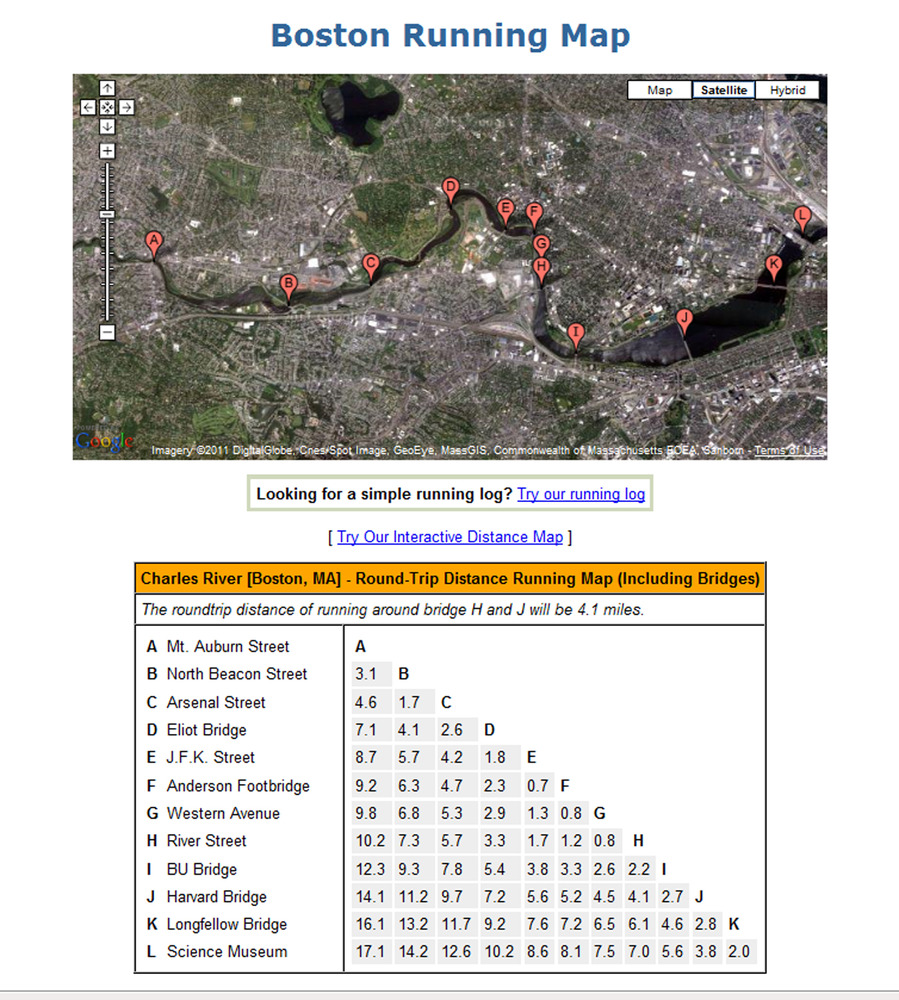899x1000 pixels.
Task: Click map marker K at Longfellow Bridge
Action: click(x=773, y=264)
